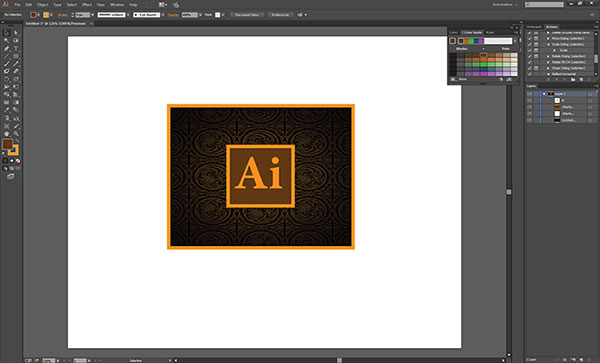The image size is (600, 363).
Task: Select the Blob Brush tool
Action: point(6,71)
